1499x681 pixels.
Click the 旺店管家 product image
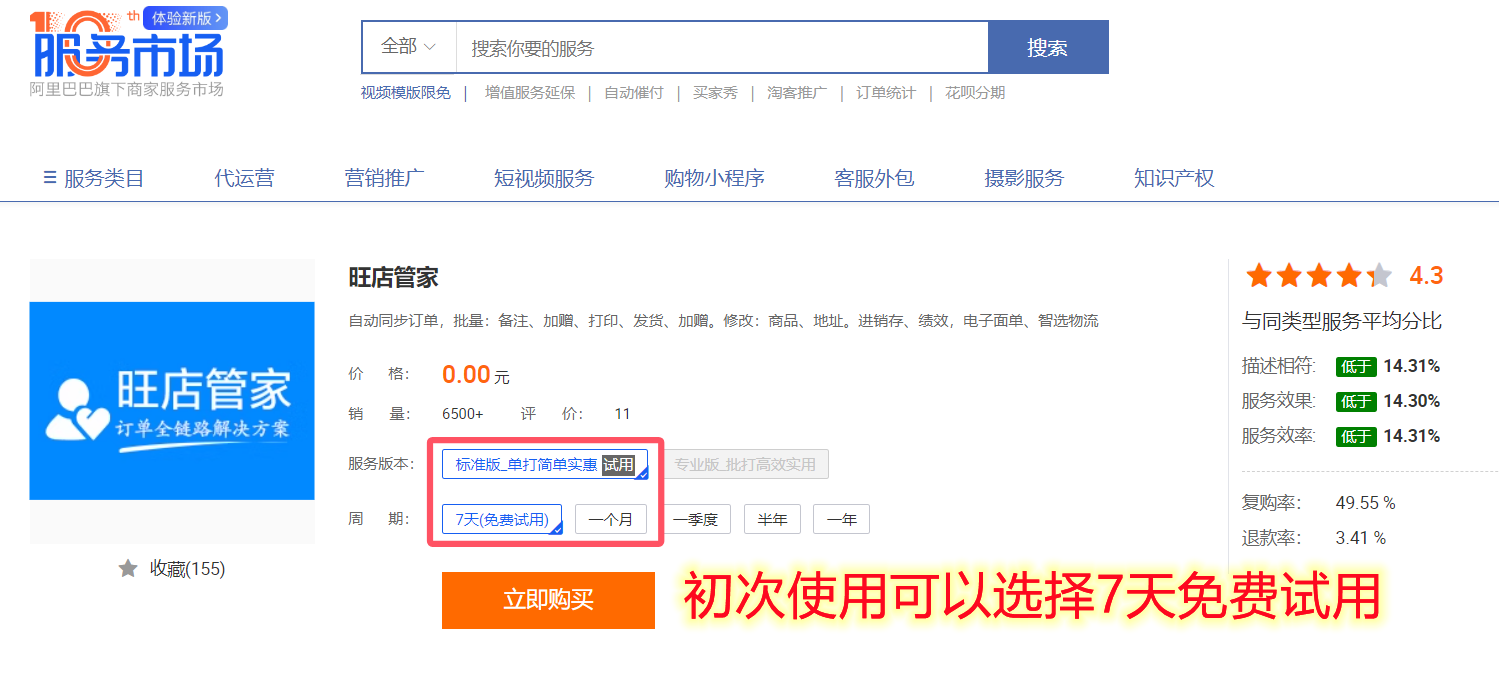172,401
